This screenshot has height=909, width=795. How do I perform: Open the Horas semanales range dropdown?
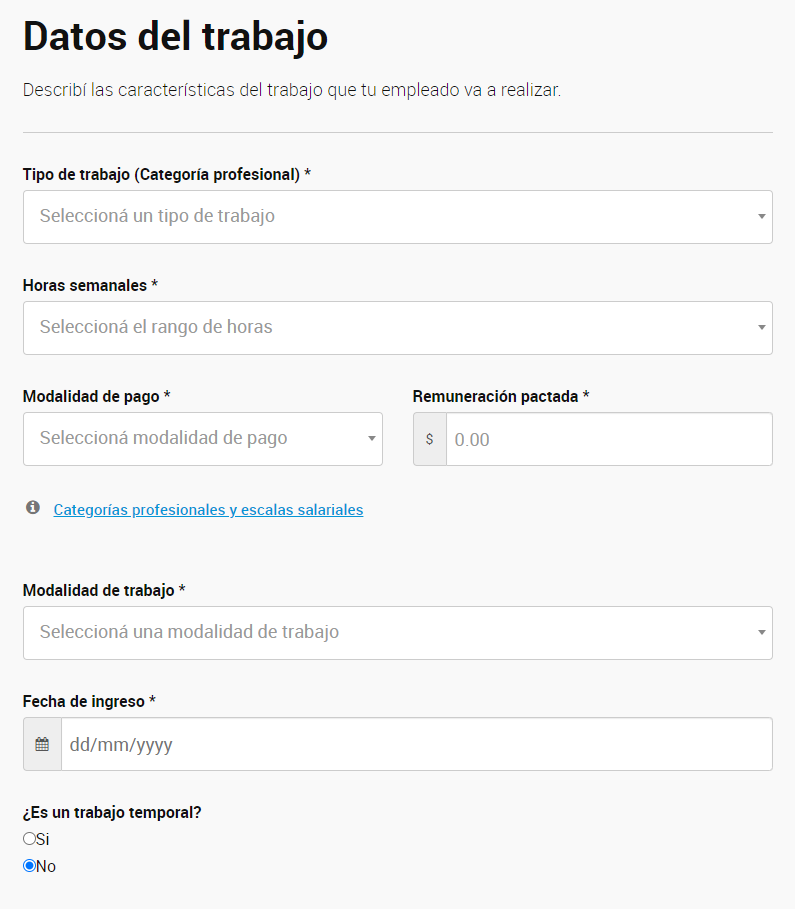[x=398, y=328]
